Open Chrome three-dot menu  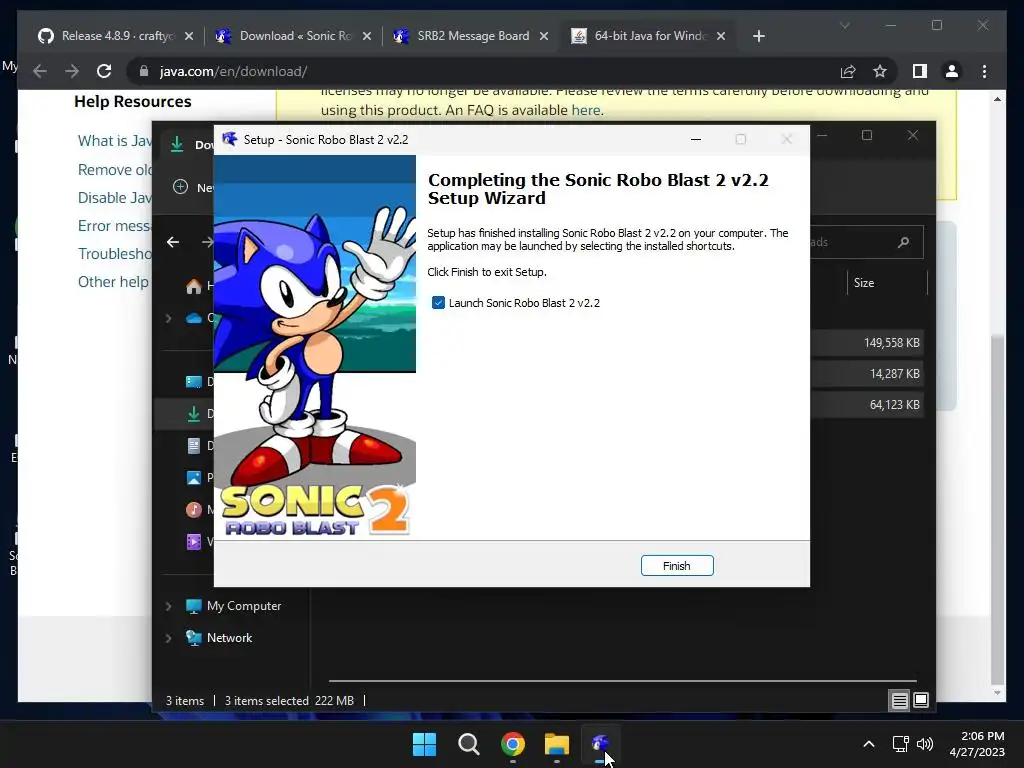[984, 71]
